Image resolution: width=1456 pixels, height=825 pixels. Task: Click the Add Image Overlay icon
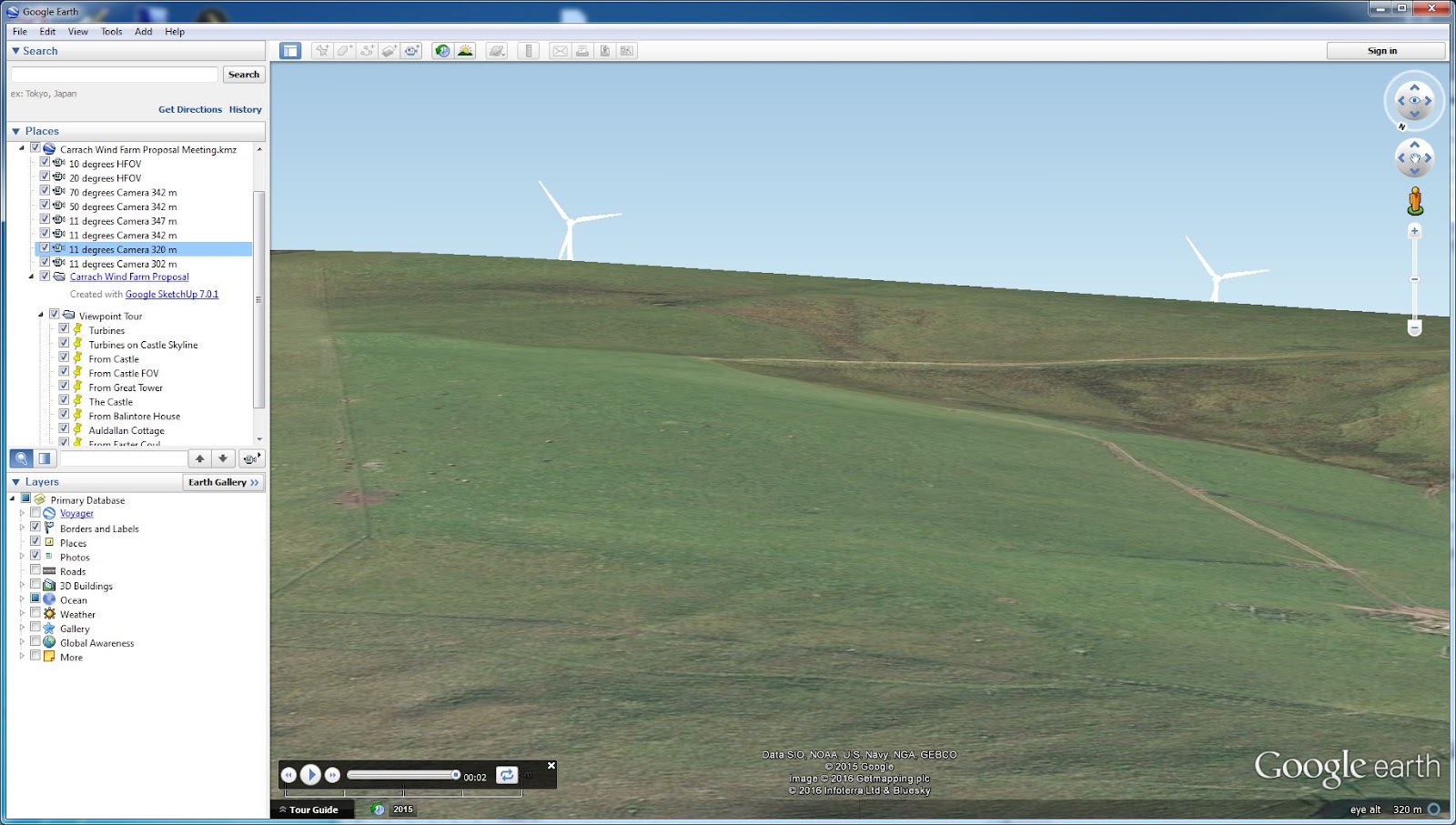pyautogui.click(x=389, y=51)
